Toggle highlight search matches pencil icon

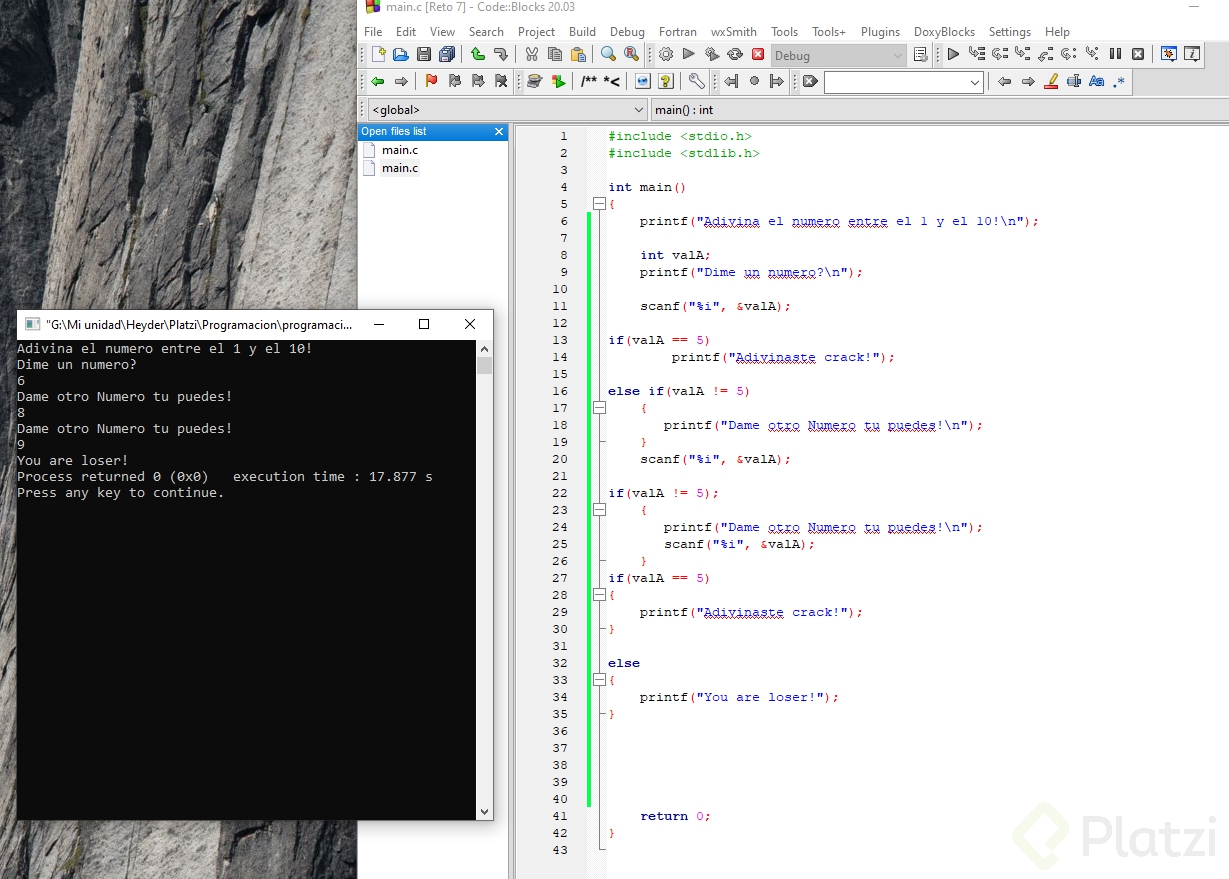1051,82
